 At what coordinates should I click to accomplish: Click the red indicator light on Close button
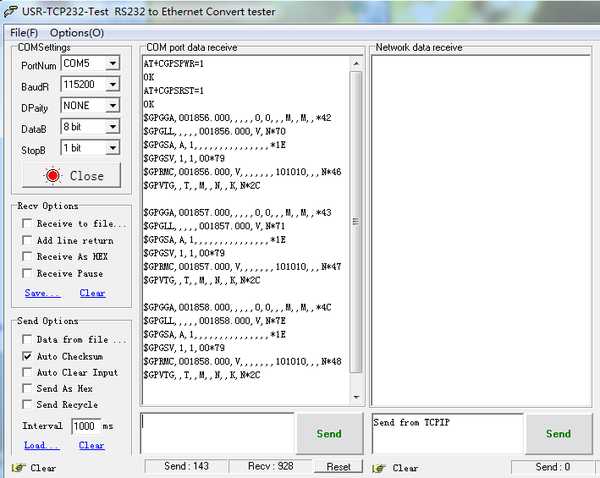click(x=52, y=176)
